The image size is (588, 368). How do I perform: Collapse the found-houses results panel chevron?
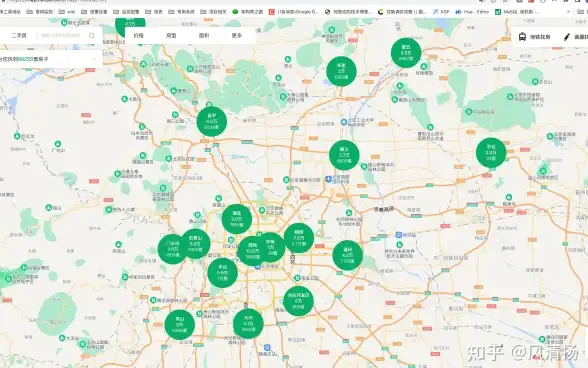pyautogui.click(x=94, y=59)
